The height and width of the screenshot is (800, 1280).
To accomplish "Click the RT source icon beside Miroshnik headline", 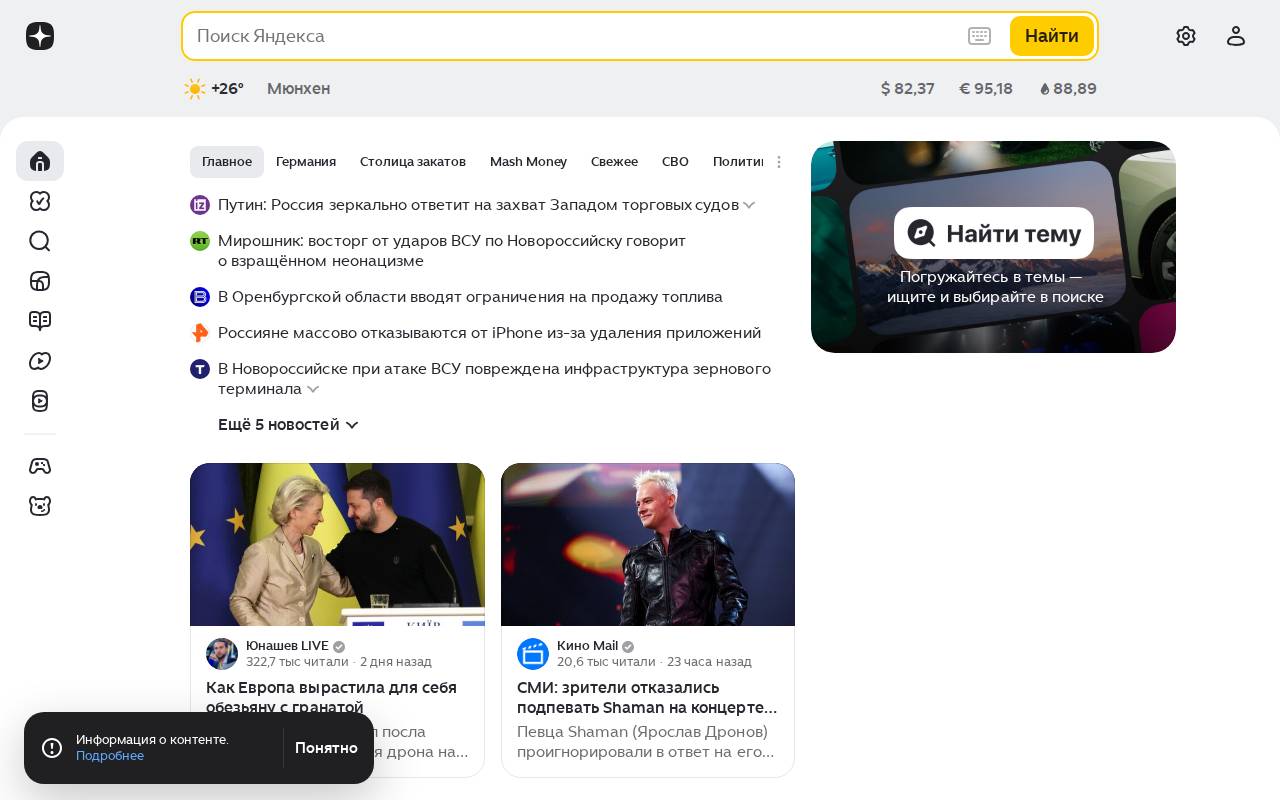I will click(200, 241).
